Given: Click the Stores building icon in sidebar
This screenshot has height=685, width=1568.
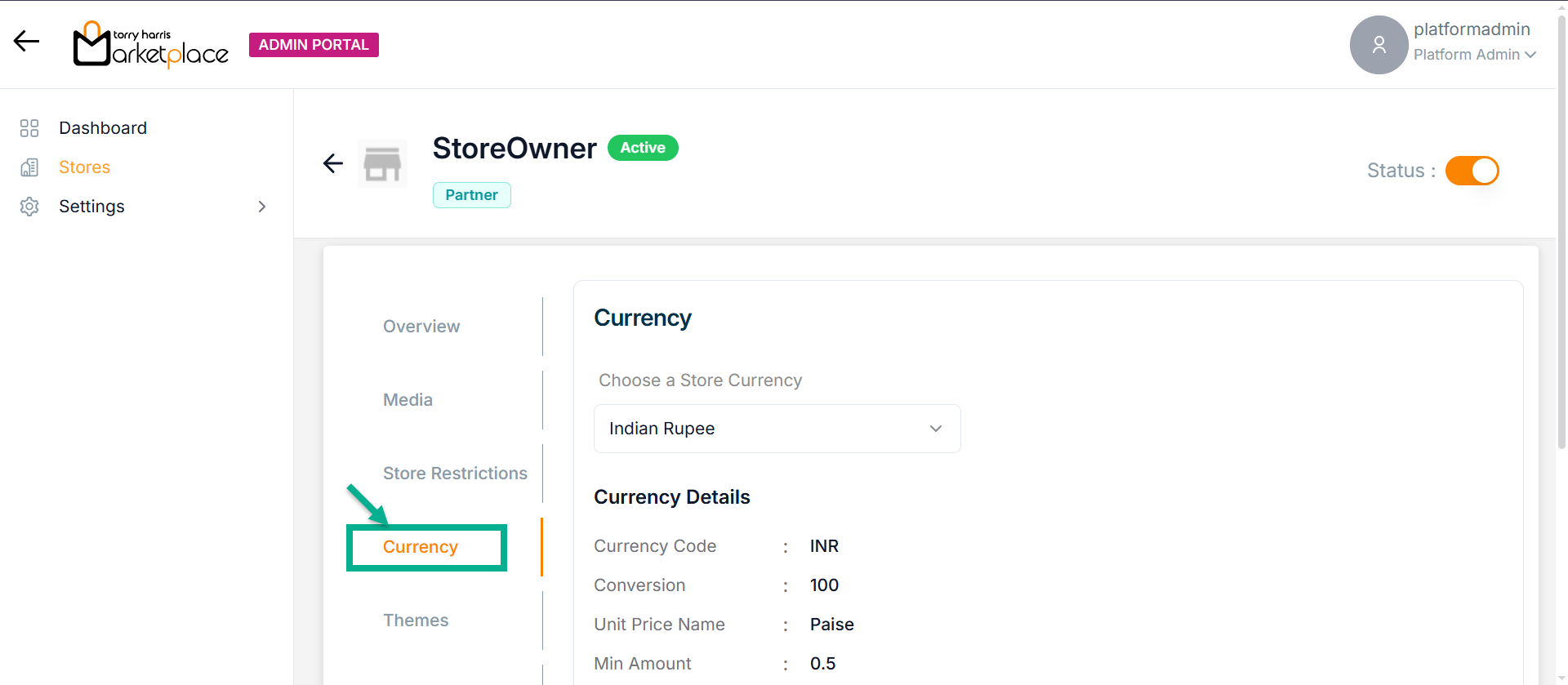Looking at the screenshot, I should click(29, 167).
